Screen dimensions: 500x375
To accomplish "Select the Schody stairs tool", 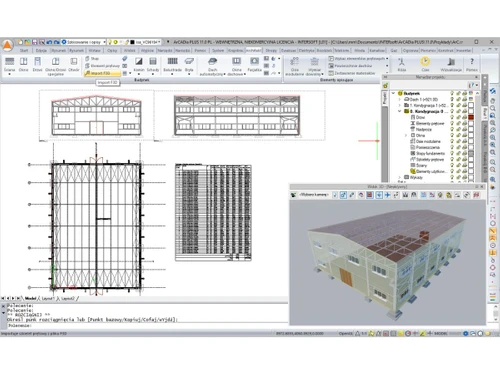I will point(153,64).
